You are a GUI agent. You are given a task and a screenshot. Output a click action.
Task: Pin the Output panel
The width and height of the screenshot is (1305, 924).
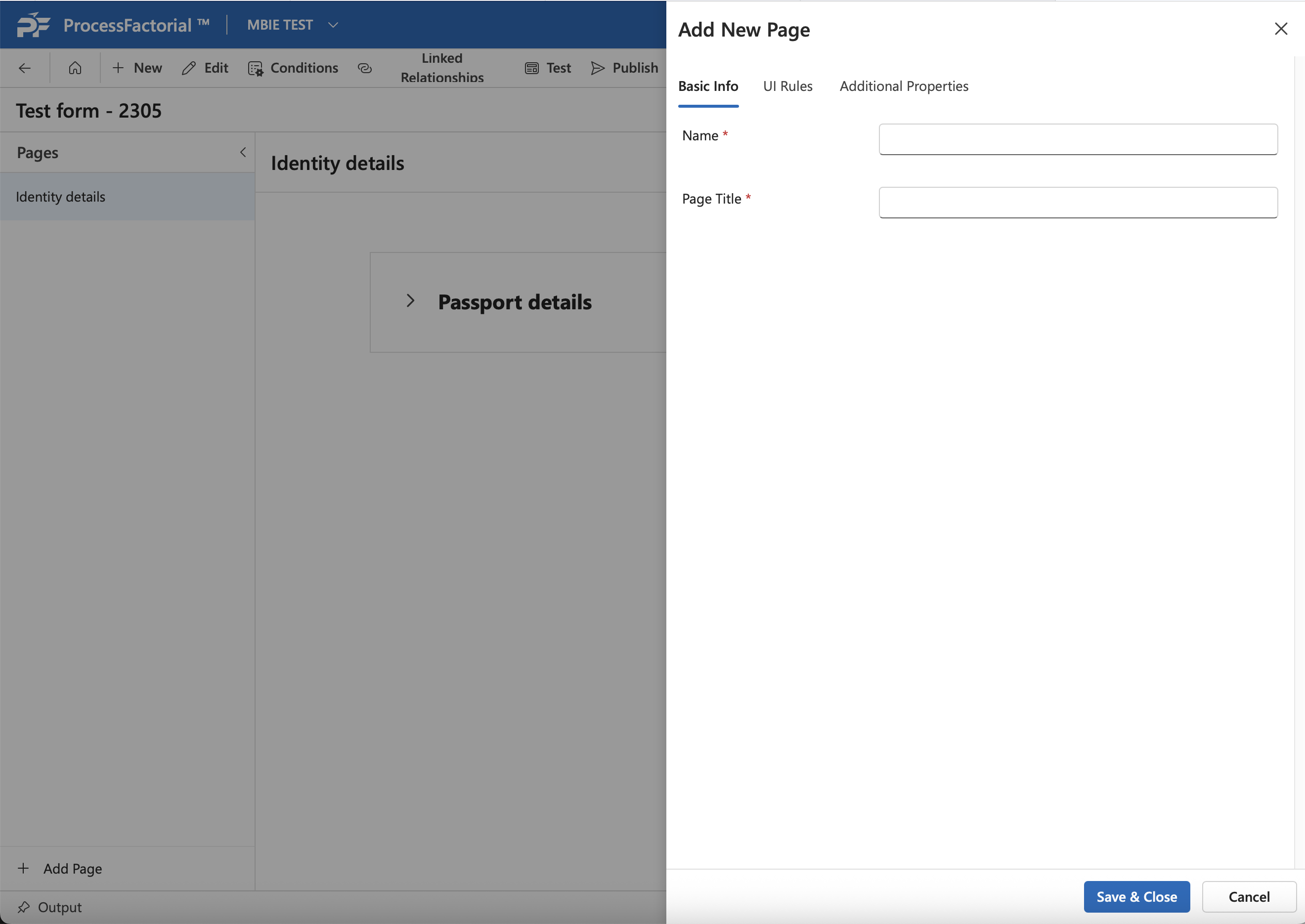pyautogui.click(x=24, y=907)
